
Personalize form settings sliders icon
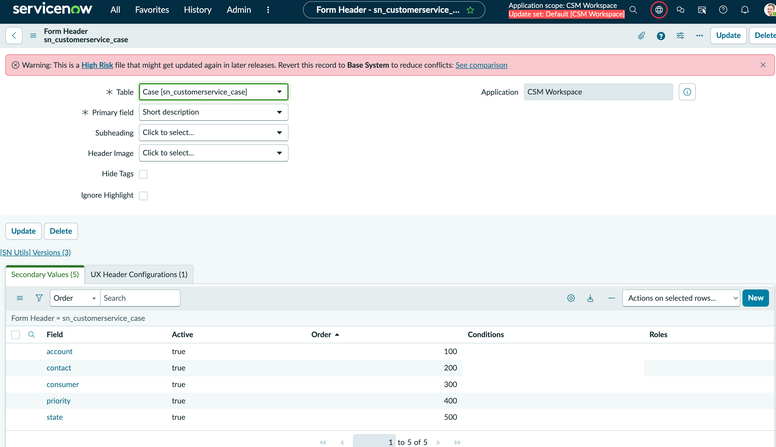(680, 36)
